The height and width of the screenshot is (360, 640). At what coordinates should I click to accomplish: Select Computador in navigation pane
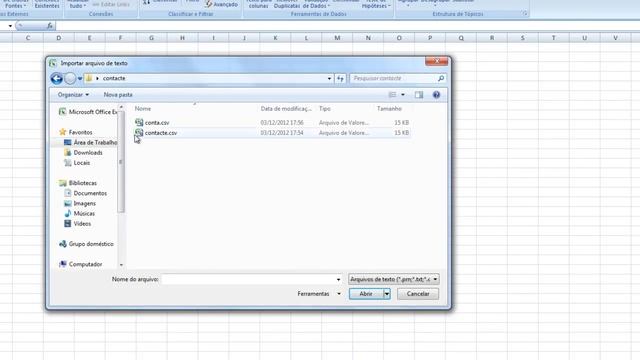(x=80, y=264)
